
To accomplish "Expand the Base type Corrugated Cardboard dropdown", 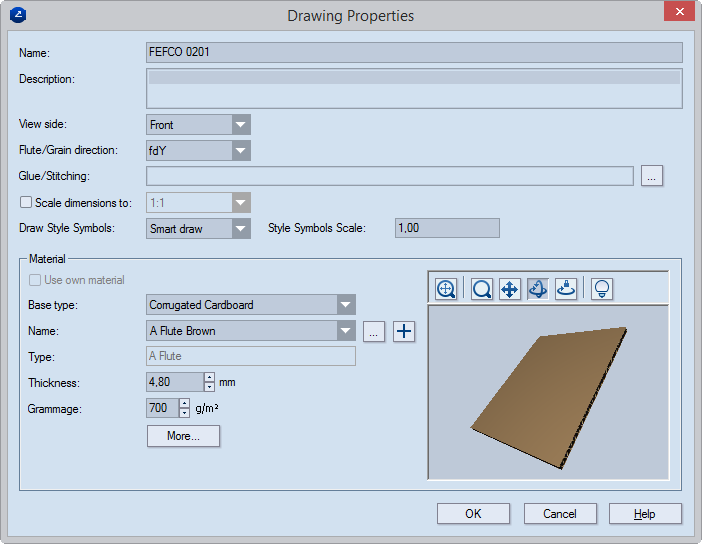I will pos(345,305).
